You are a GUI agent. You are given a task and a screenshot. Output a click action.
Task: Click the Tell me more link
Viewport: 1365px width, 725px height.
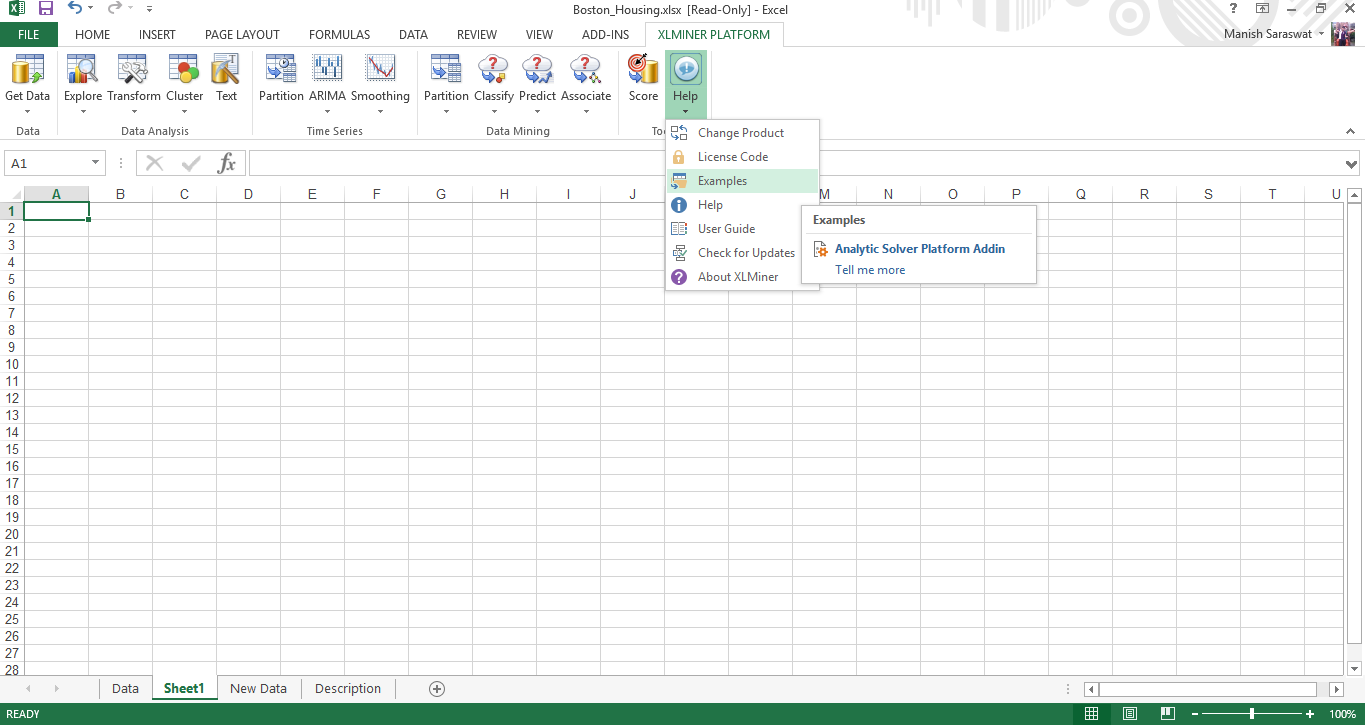(x=870, y=270)
